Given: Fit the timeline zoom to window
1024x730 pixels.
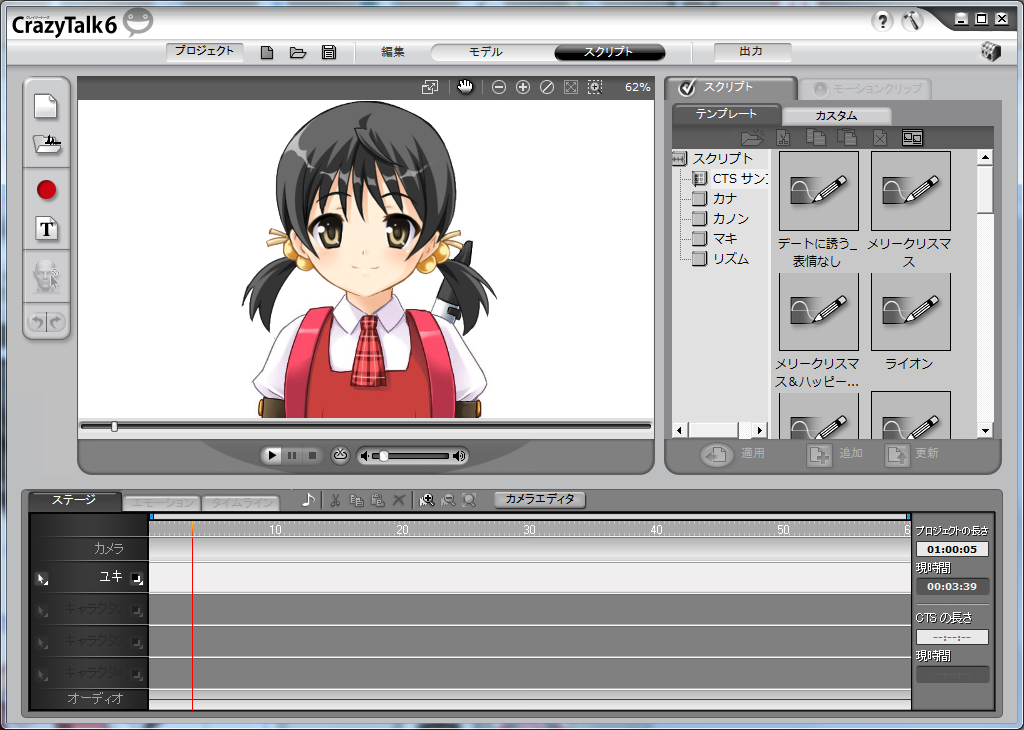Looking at the screenshot, I should click(469, 500).
